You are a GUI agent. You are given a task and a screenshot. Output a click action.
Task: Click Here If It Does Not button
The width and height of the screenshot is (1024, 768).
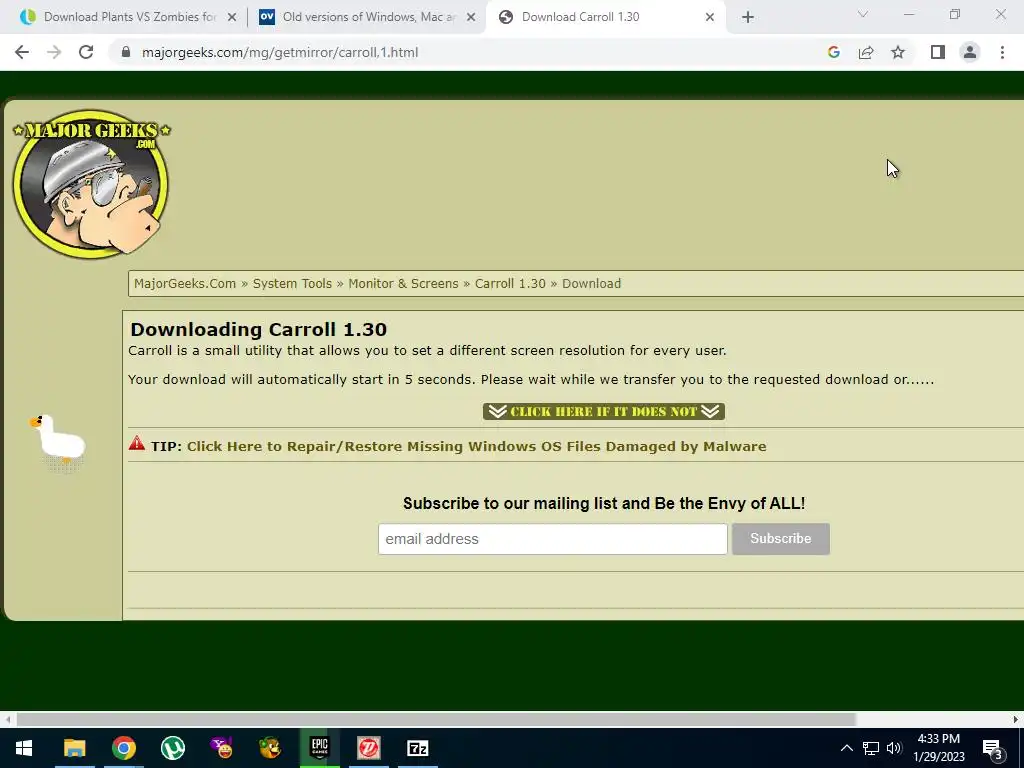[x=603, y=411]
